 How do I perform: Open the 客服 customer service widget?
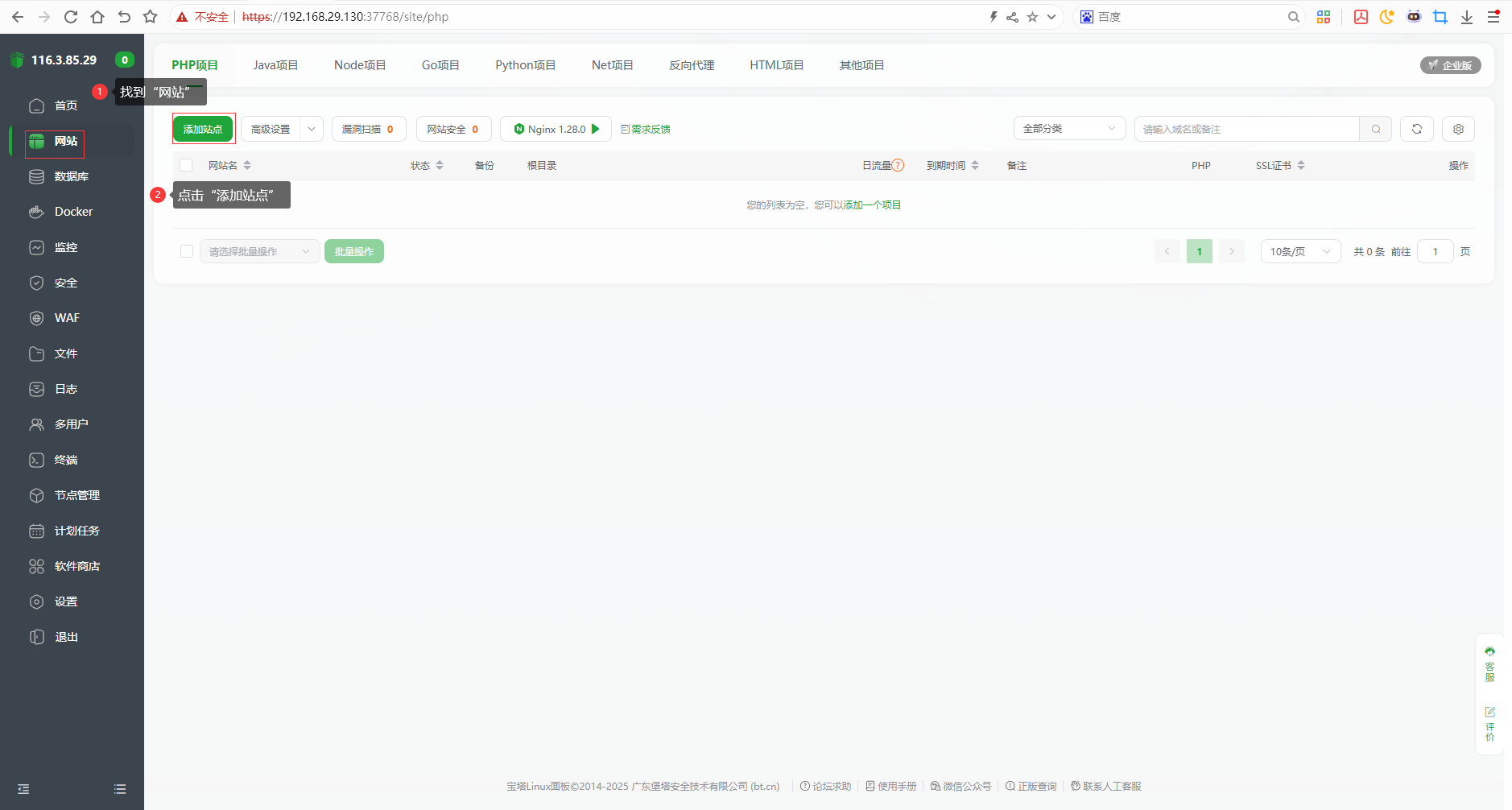[x=1489, y=664]
